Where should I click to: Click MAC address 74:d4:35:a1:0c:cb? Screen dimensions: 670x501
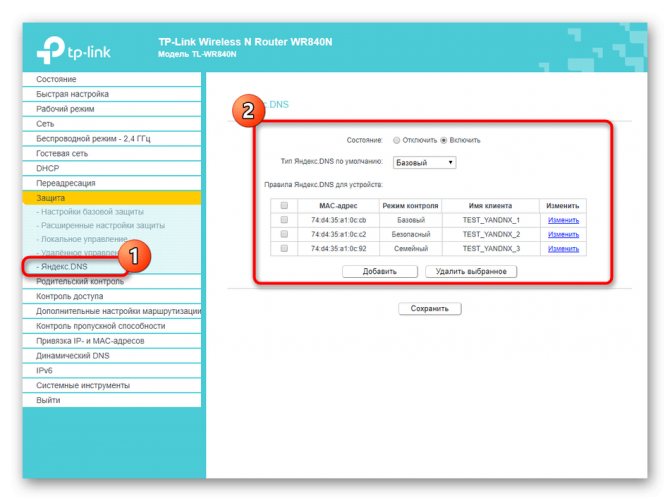338,220
